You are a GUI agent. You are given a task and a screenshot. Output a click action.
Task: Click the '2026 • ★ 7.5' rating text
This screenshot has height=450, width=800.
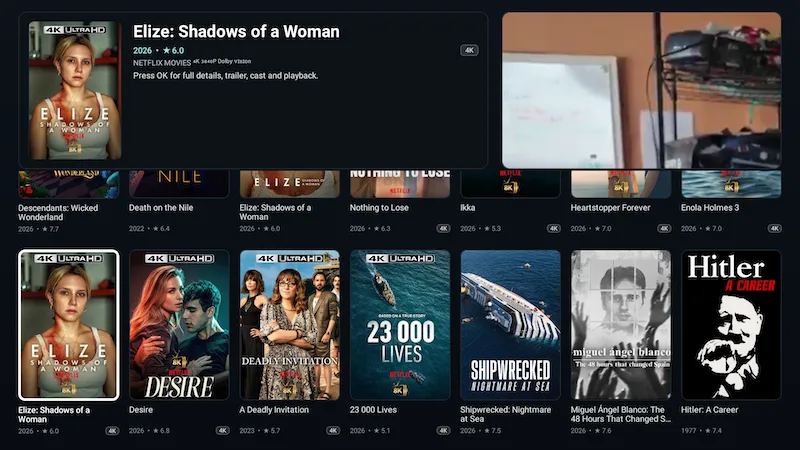481,431
